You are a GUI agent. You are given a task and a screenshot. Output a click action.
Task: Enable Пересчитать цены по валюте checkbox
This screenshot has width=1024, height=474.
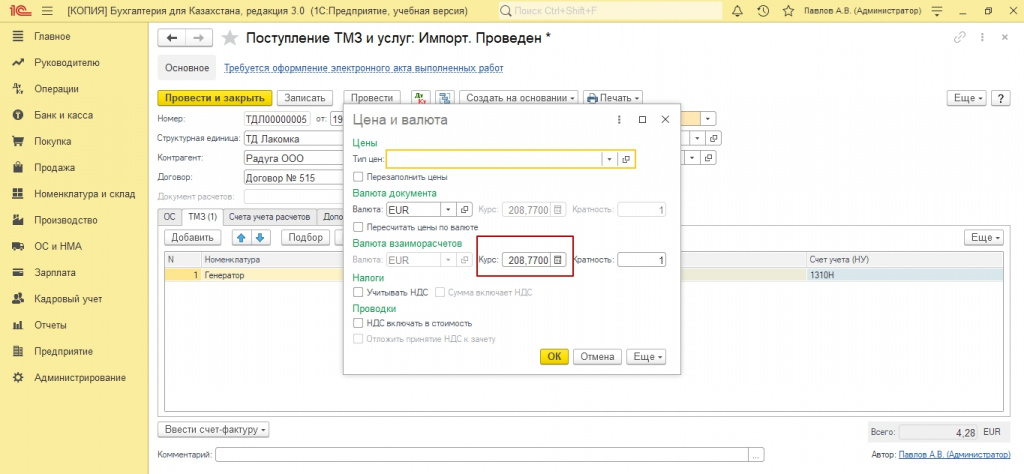pyautogui.click(x=357, y=227)
